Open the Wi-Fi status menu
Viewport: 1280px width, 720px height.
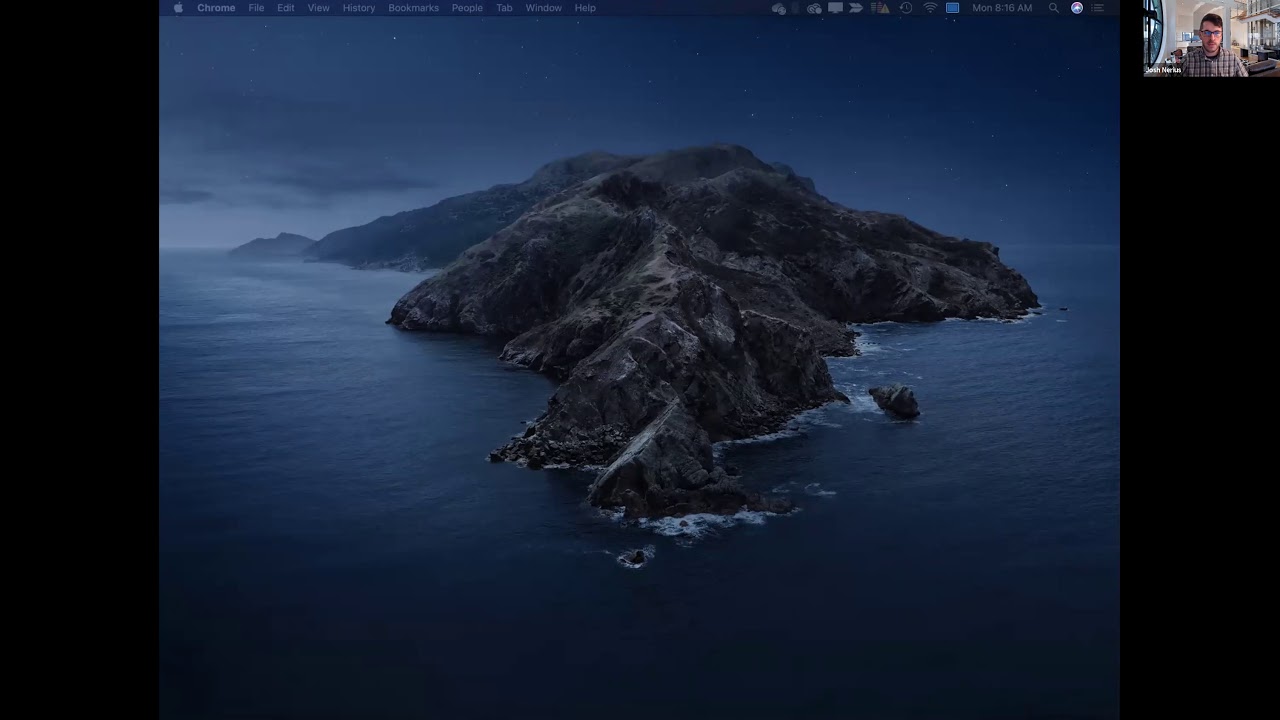click(x=930, y=8)
